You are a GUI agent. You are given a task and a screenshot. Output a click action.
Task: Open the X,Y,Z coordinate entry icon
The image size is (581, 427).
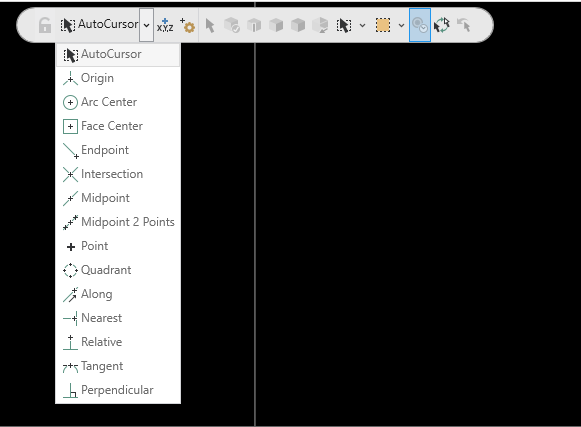point(165,25)
